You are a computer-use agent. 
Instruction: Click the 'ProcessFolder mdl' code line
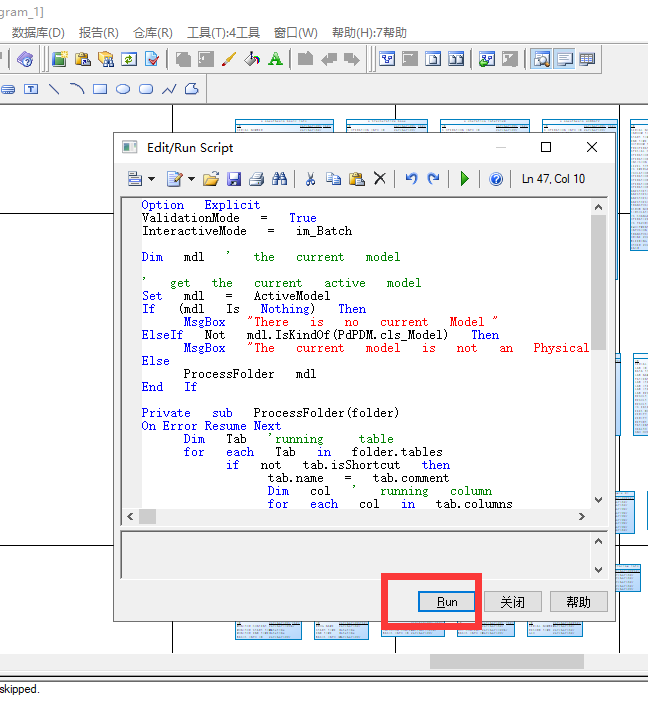[250, 374]
